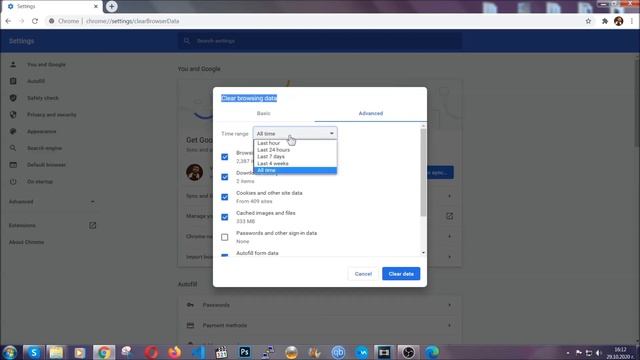
Task: Open Microsoft Edge from the taskbar
Action: point(432,352)
